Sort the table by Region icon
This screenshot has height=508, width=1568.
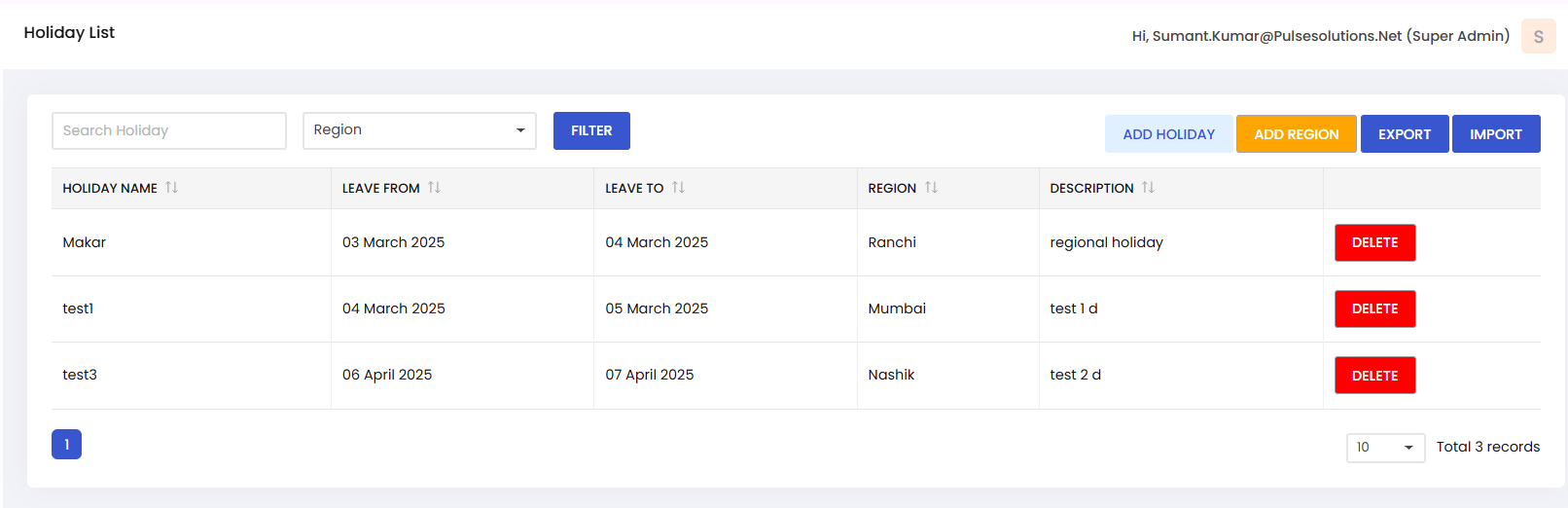[932, 188]
